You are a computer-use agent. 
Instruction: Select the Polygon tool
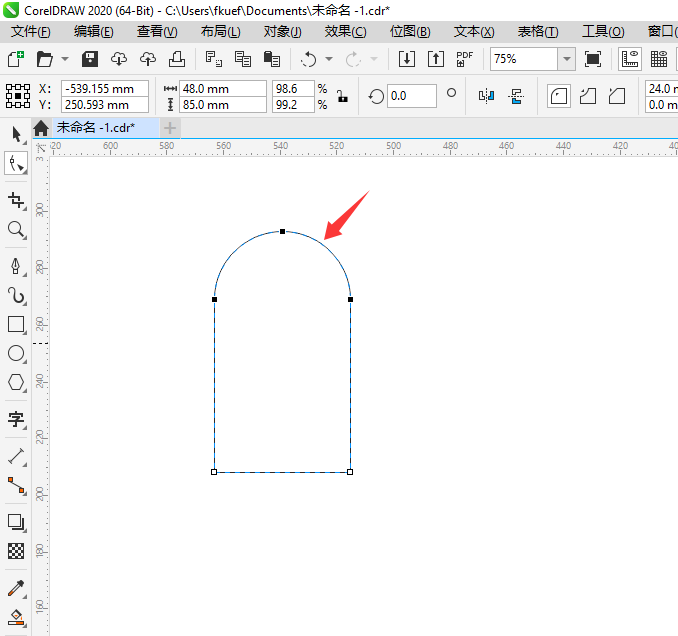click(16, 382)
